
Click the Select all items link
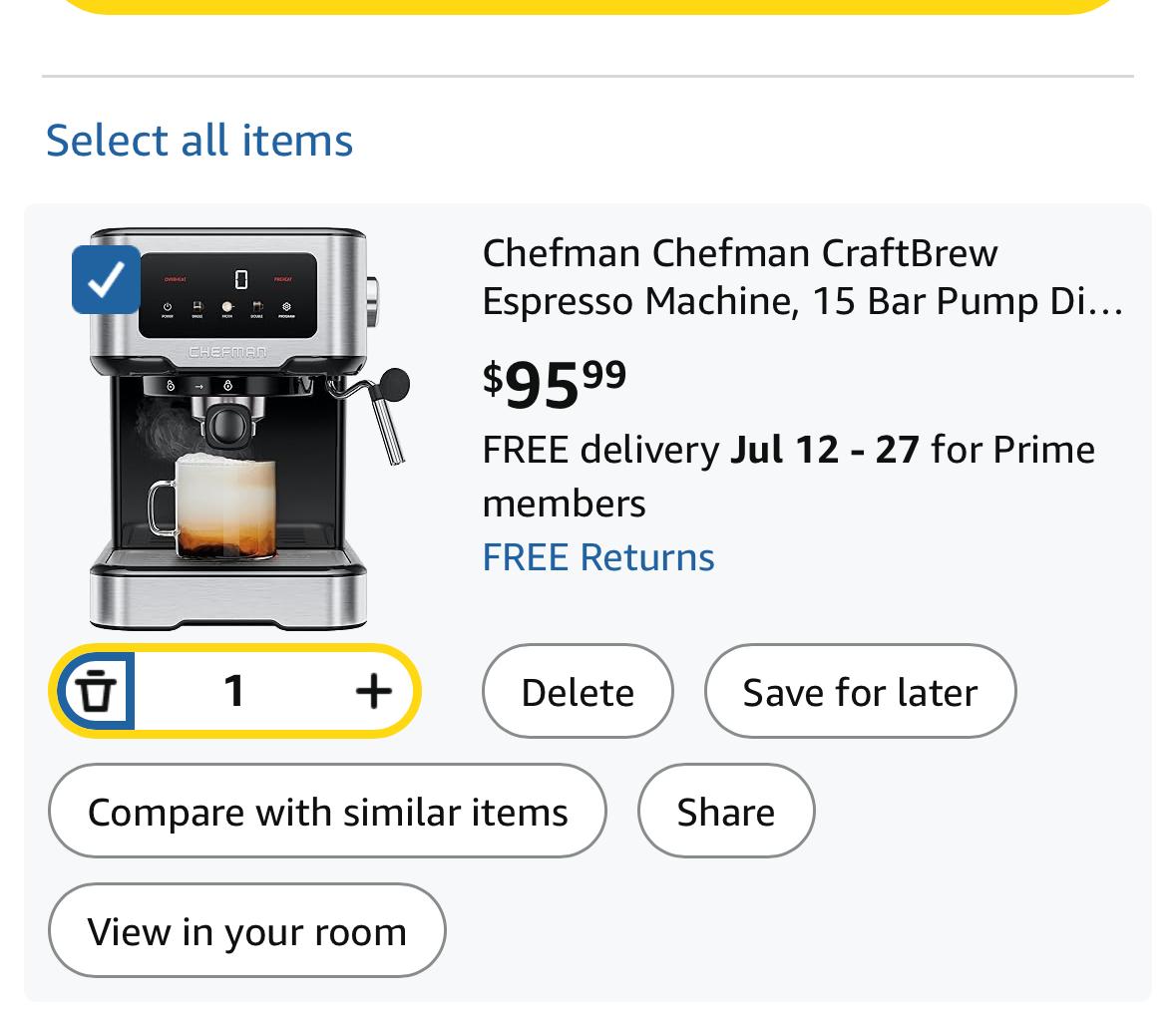(199, 140)
